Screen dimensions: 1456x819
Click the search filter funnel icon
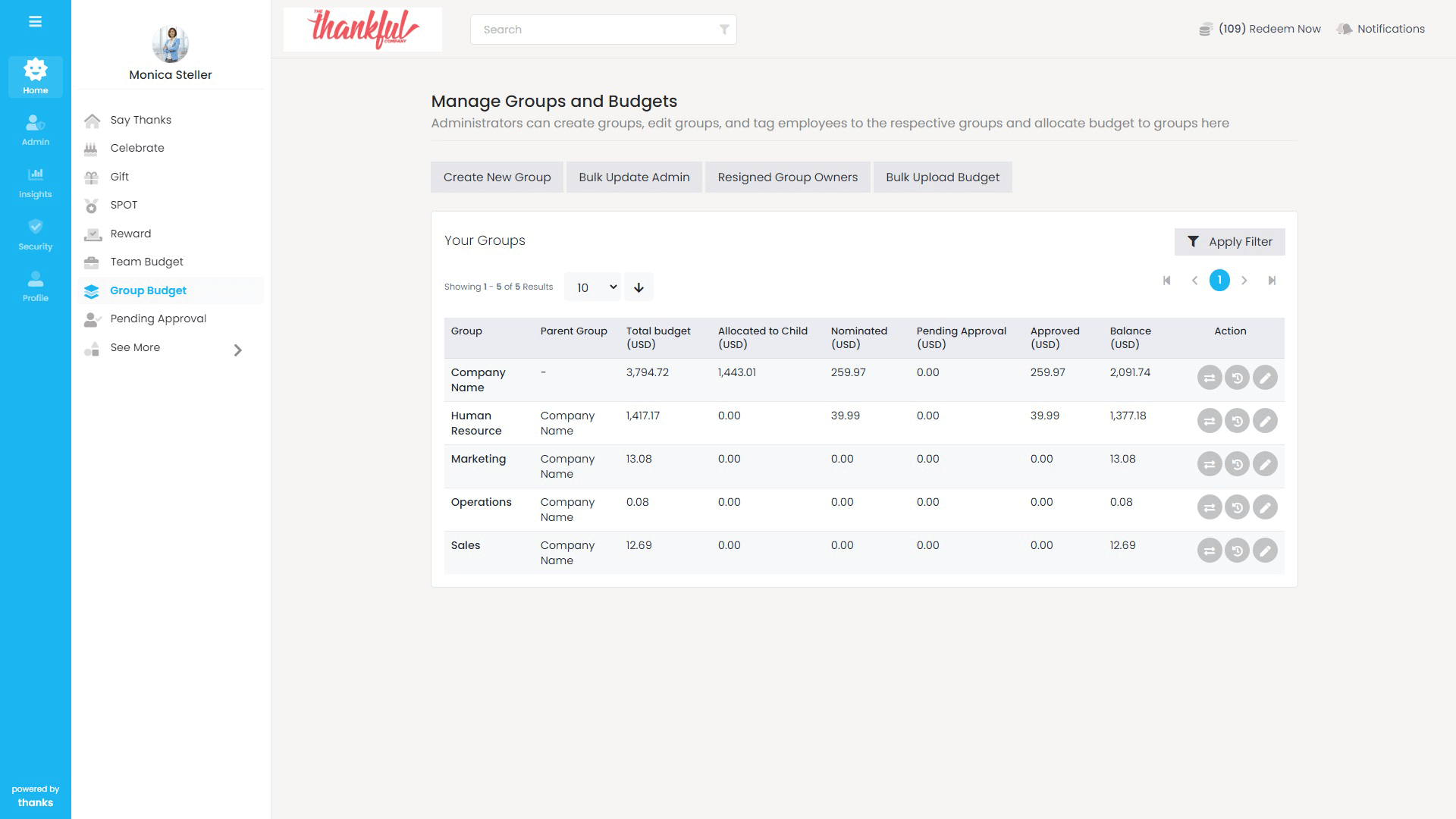coord(724,30)
